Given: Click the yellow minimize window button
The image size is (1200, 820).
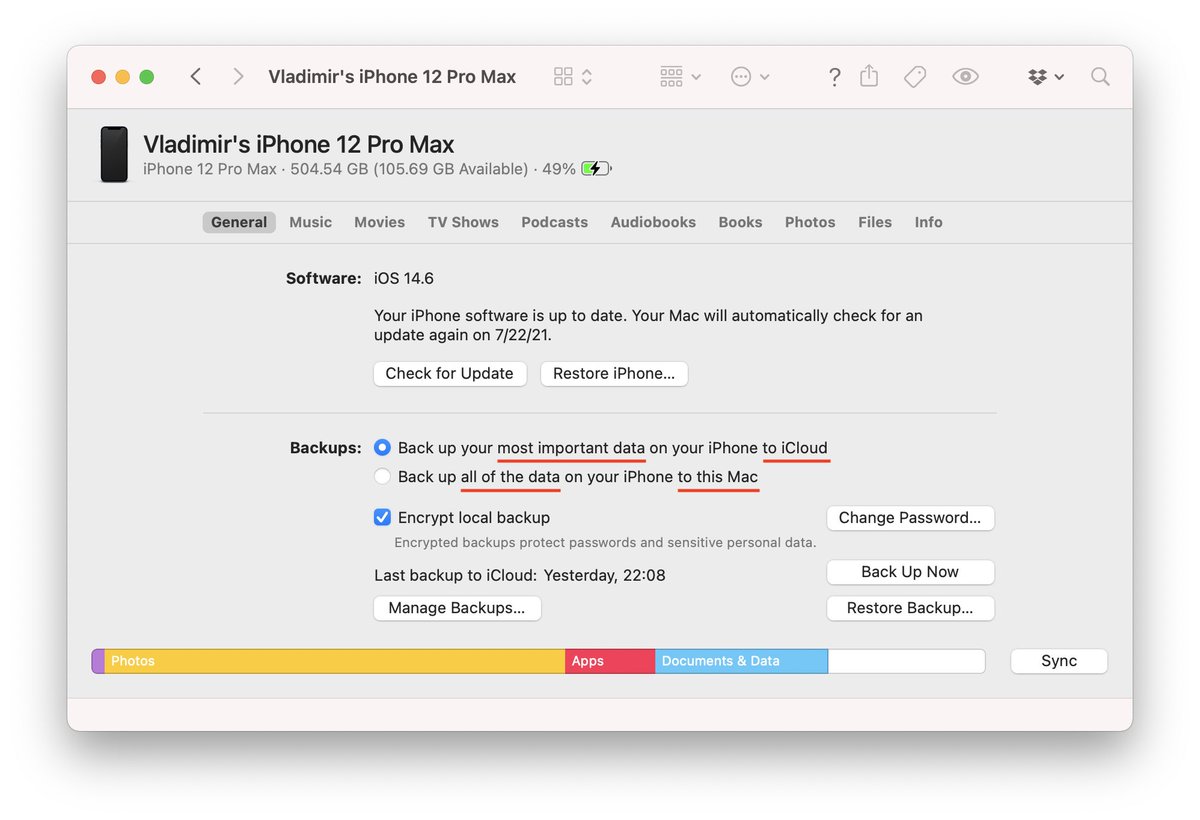Looking at the screenshot, I should (123, 77).
